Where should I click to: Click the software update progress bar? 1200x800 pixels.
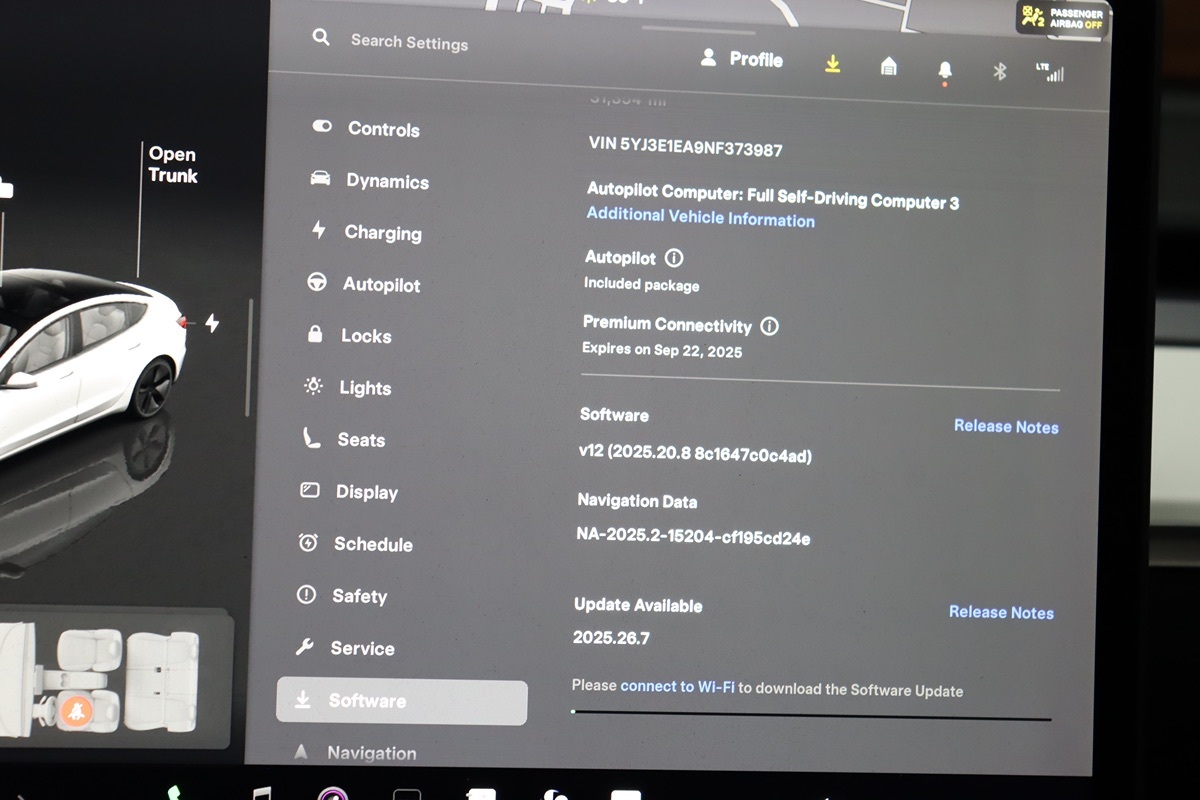(811, 715)
